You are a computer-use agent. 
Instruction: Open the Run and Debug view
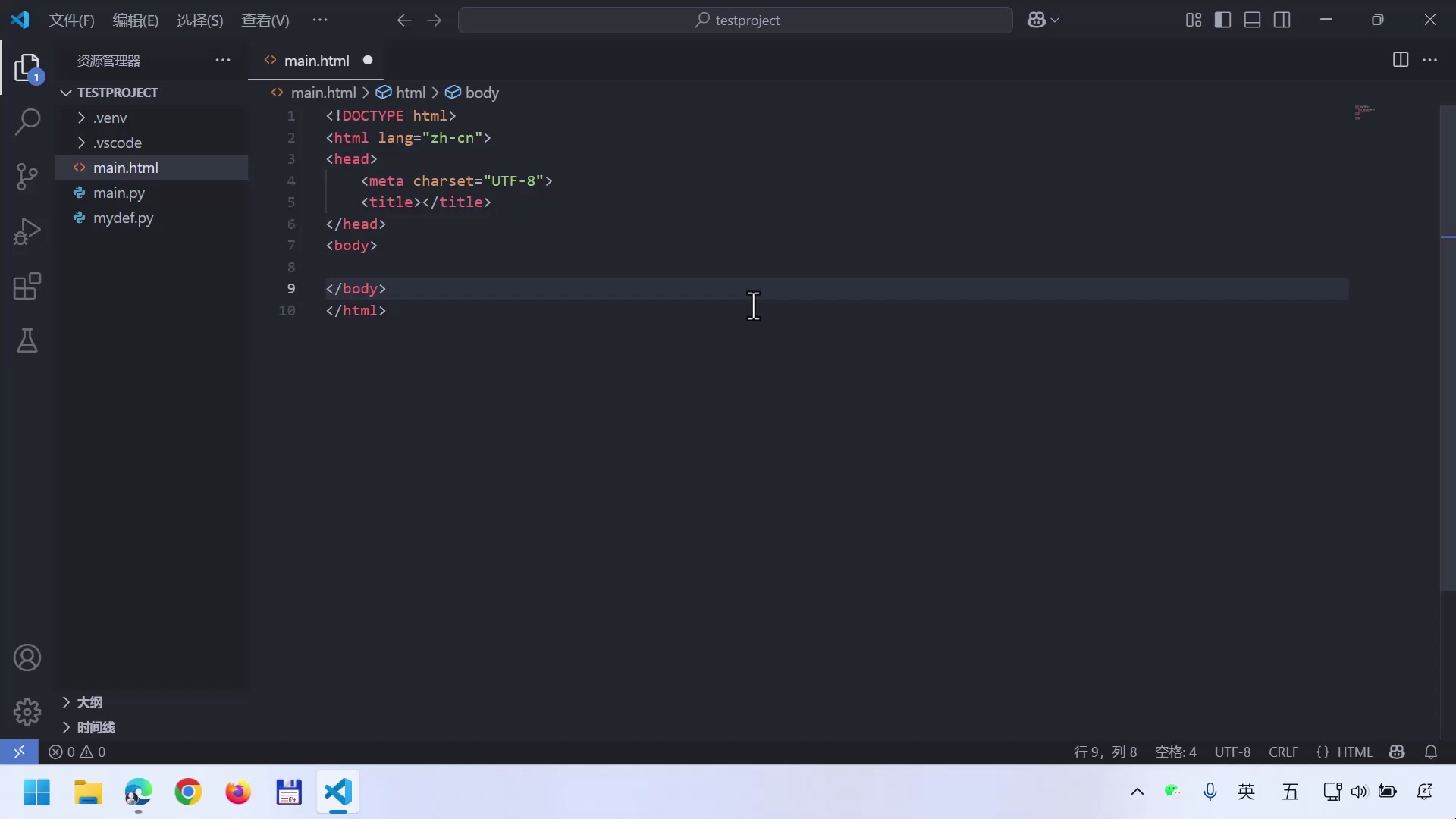point(27,231)
